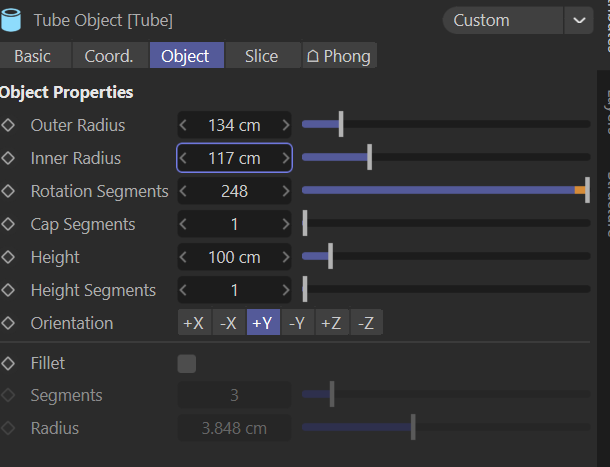610x467 pixels.
Task: Open the Phong tab
Action: [339, 56]
